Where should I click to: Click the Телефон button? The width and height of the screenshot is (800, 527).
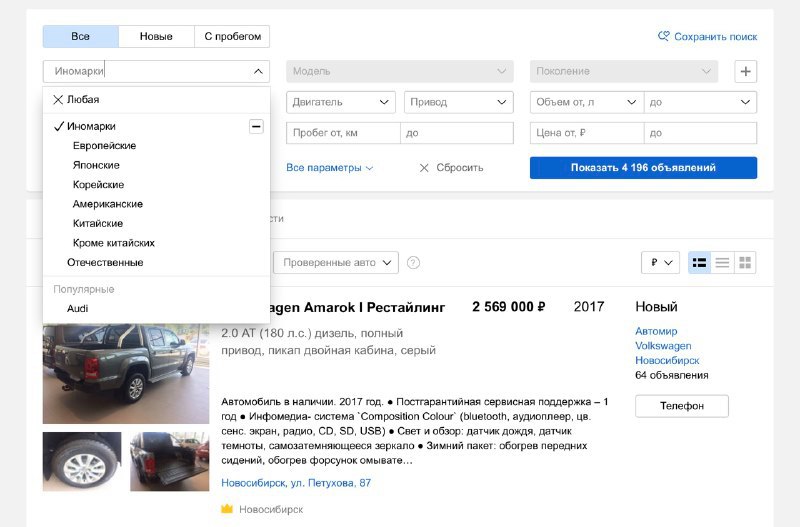click(x=682, y=406)
